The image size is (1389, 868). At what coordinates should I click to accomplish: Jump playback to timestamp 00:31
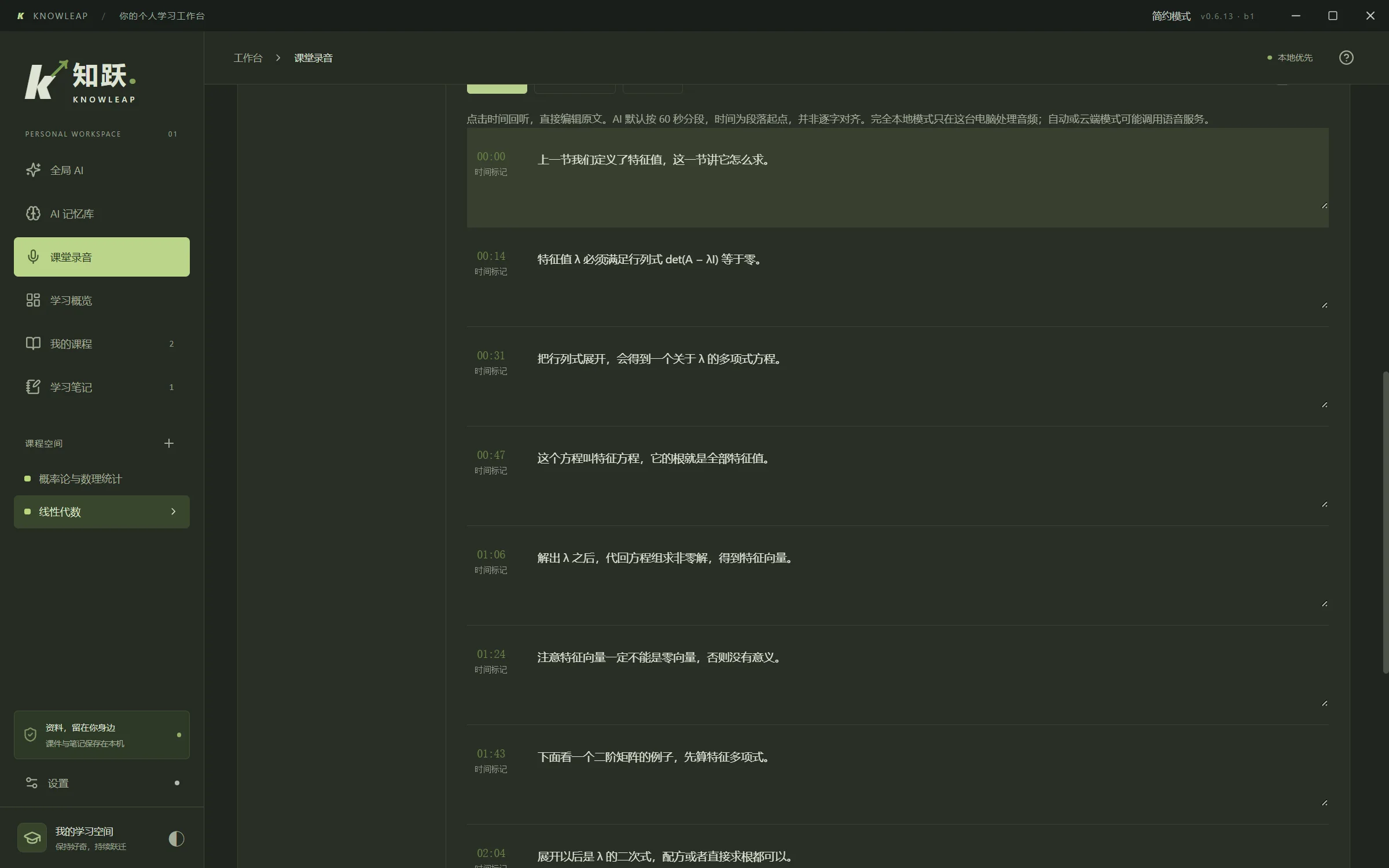491,355
